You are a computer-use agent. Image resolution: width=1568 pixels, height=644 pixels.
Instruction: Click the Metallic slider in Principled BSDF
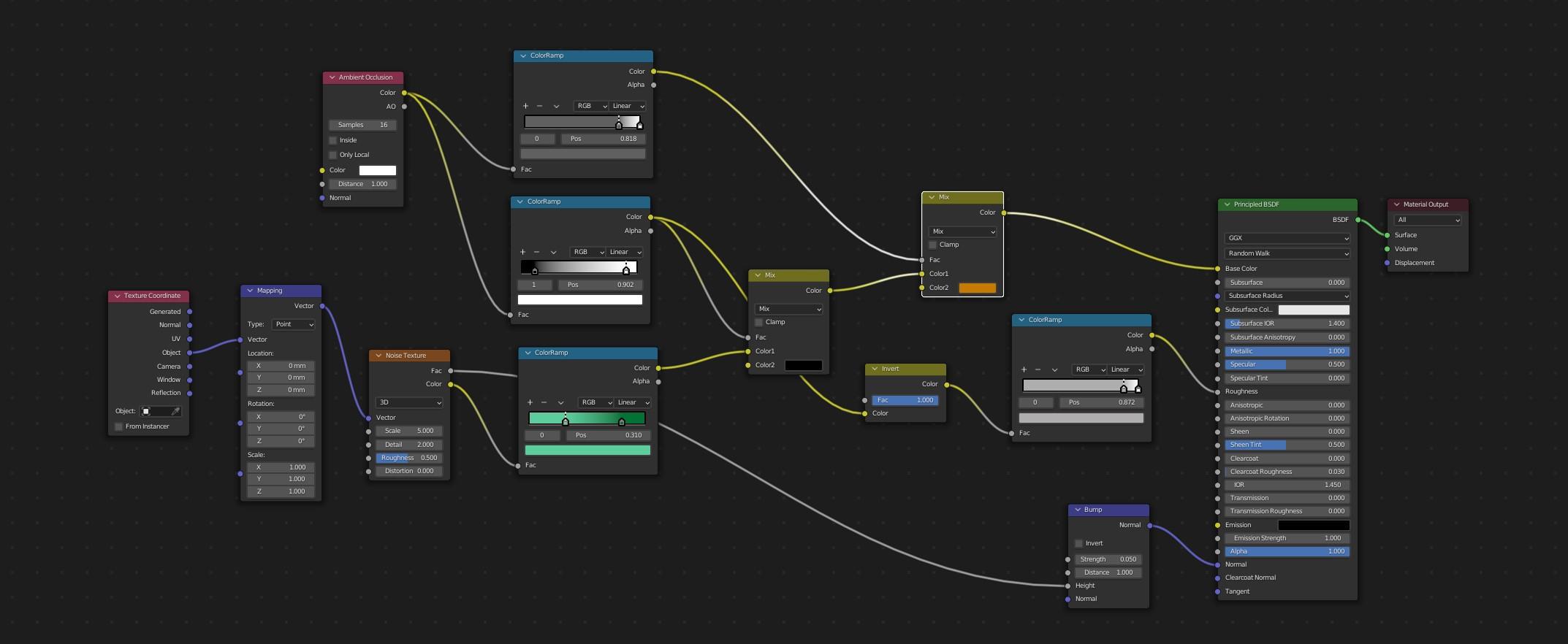tap(1286, 351)
